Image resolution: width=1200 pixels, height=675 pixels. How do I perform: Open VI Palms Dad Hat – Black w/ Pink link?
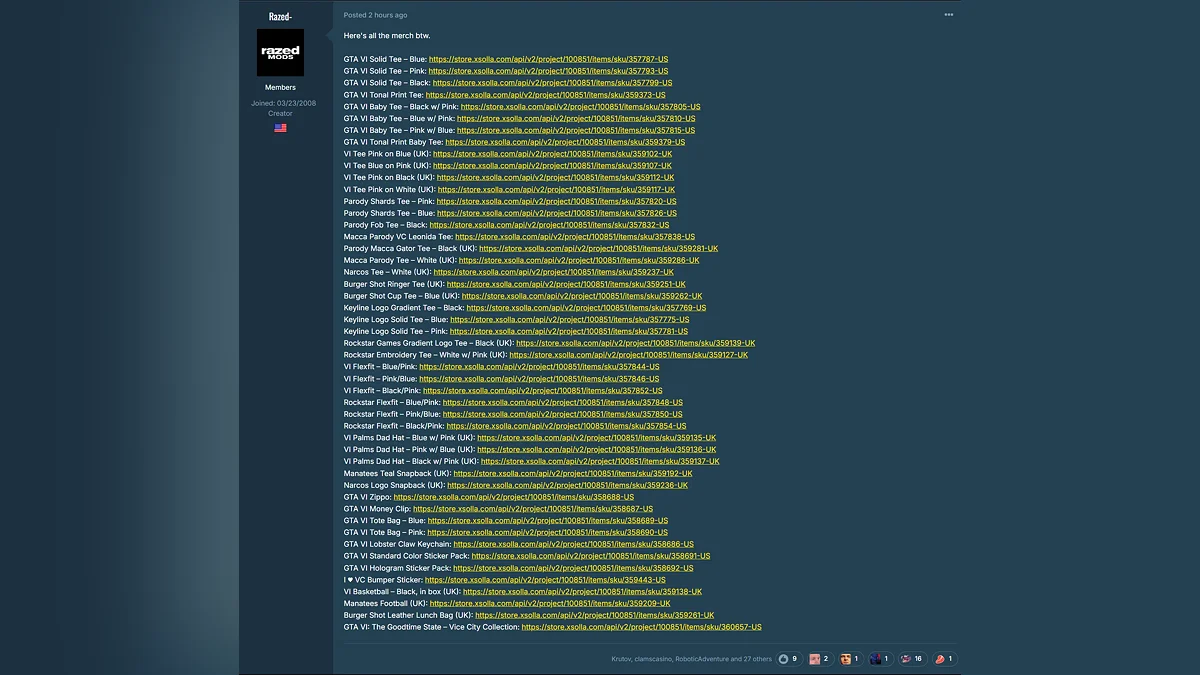[600, 462]
